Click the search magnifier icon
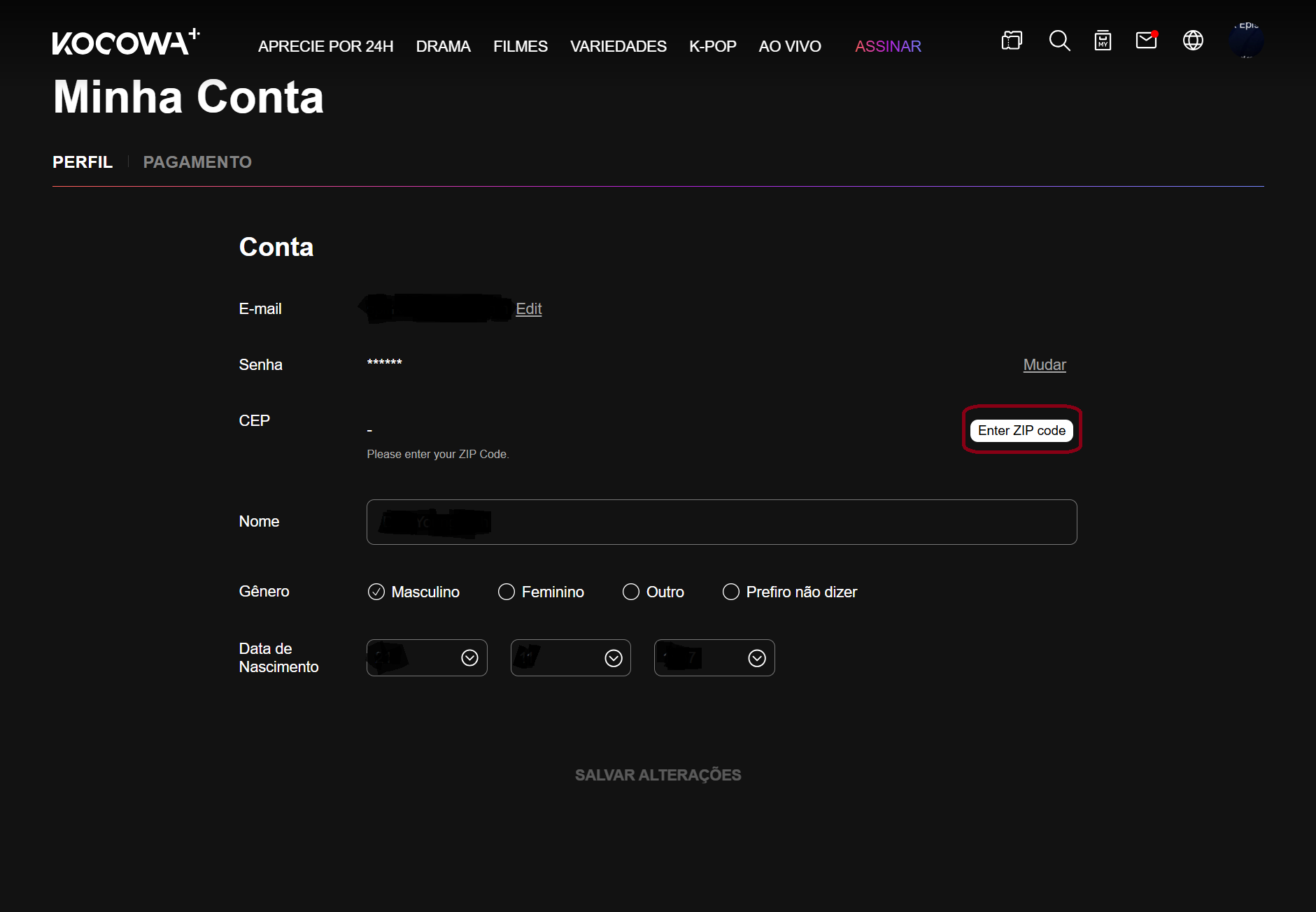This screenshot has height=912, width=1316. (x=1059, y=41)
